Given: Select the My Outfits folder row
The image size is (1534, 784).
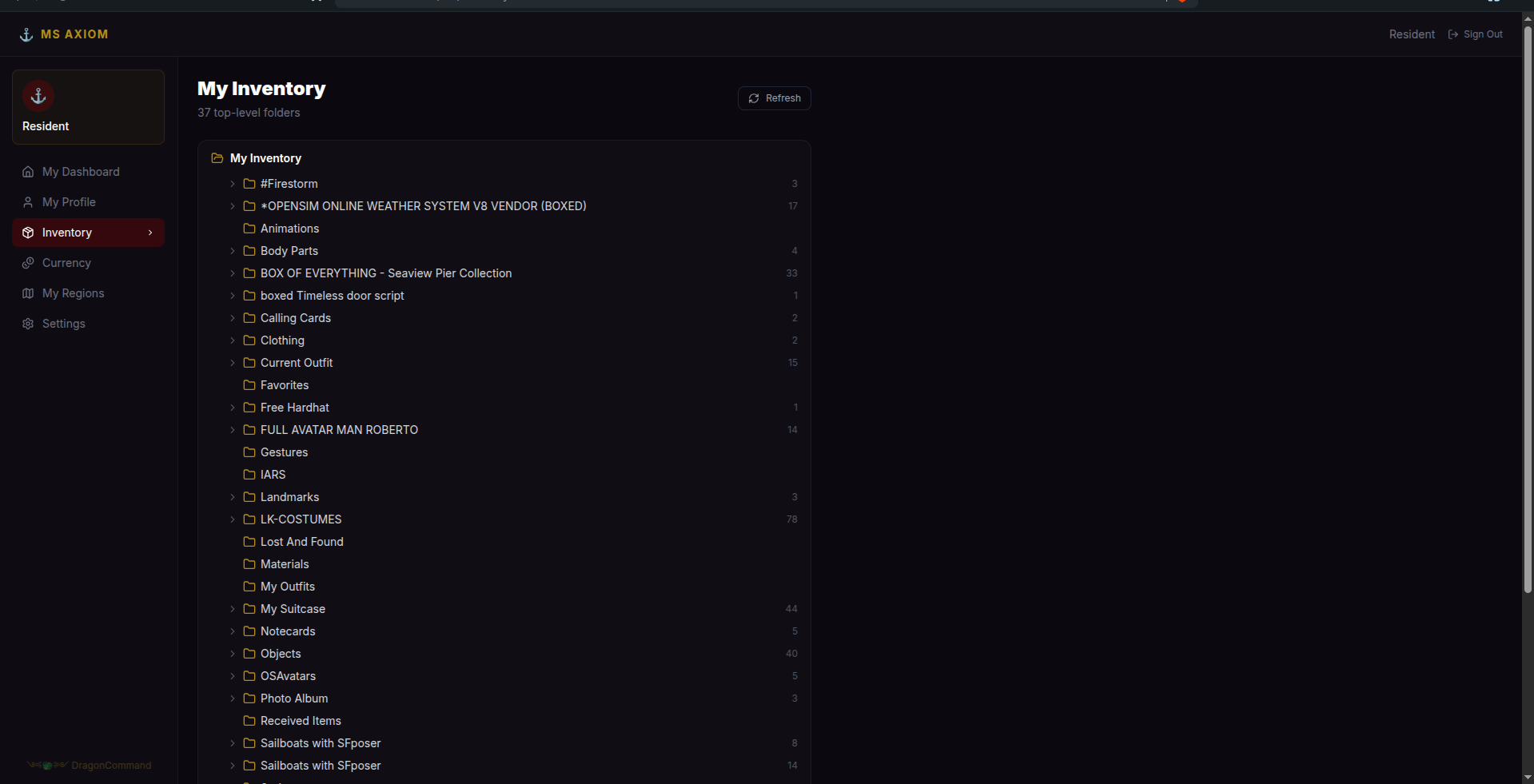Looking at the screenshot, I should coord(504,587).
